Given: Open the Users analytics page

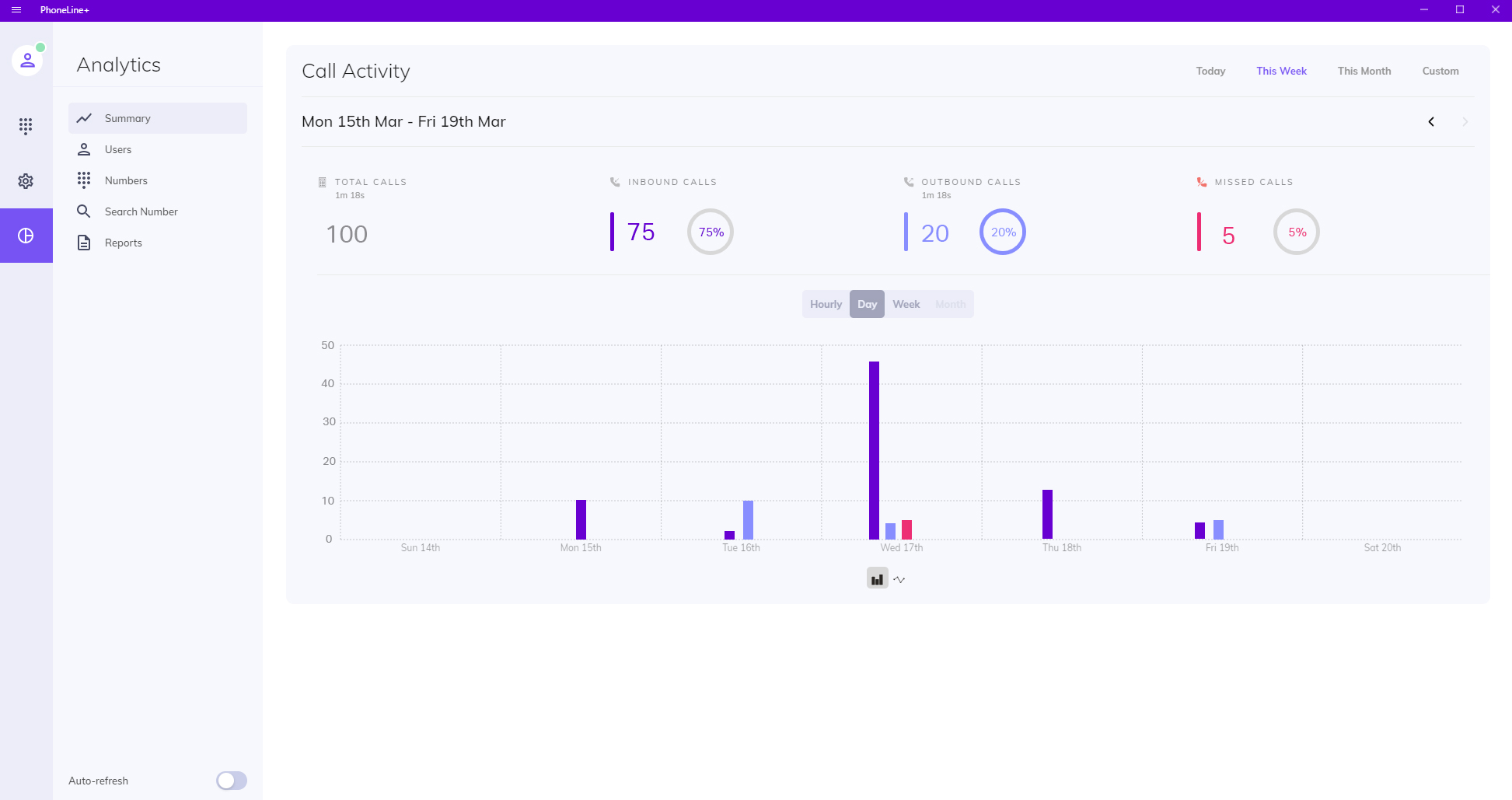Looking at the screenshot, I should point(118,149).
